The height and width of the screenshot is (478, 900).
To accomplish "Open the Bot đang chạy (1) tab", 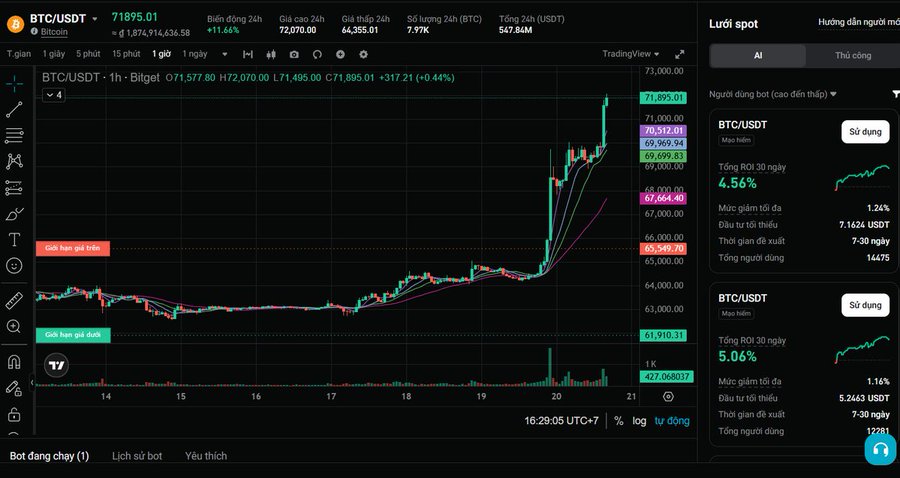I will coord(49,456).
